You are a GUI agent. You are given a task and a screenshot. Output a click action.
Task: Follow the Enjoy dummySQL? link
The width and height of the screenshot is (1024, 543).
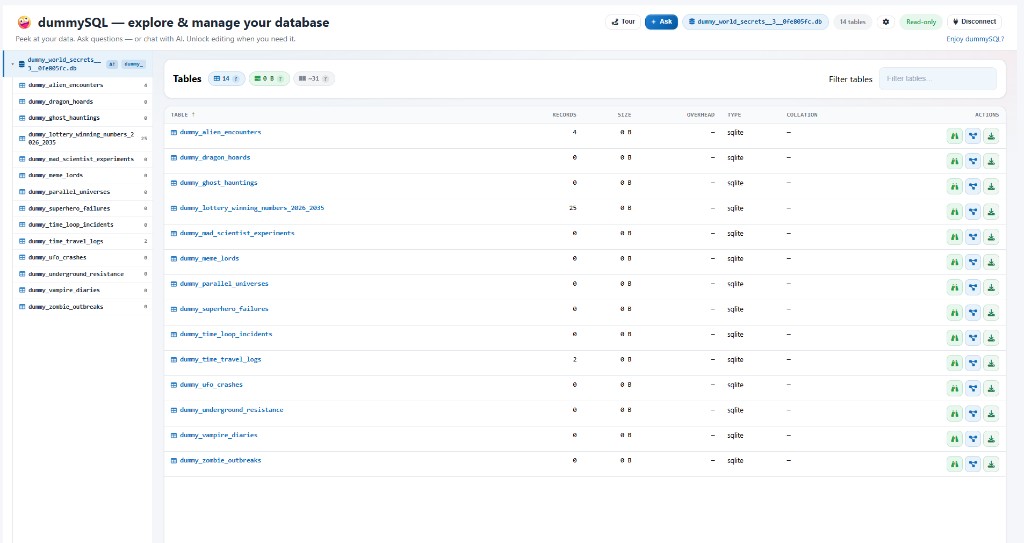(x=974, y=39)
